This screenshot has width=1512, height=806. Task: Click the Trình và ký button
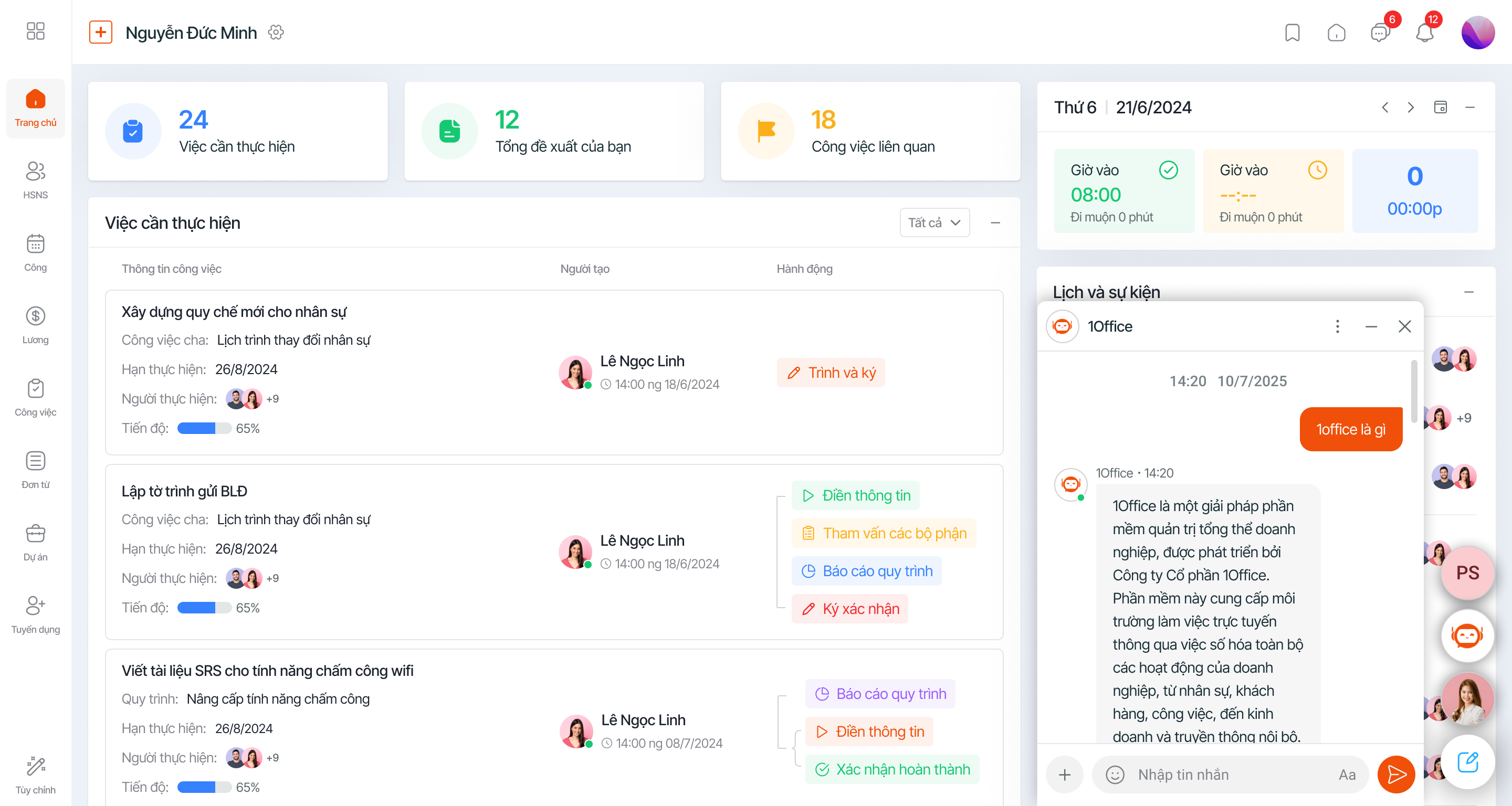[x=831, y=373]
